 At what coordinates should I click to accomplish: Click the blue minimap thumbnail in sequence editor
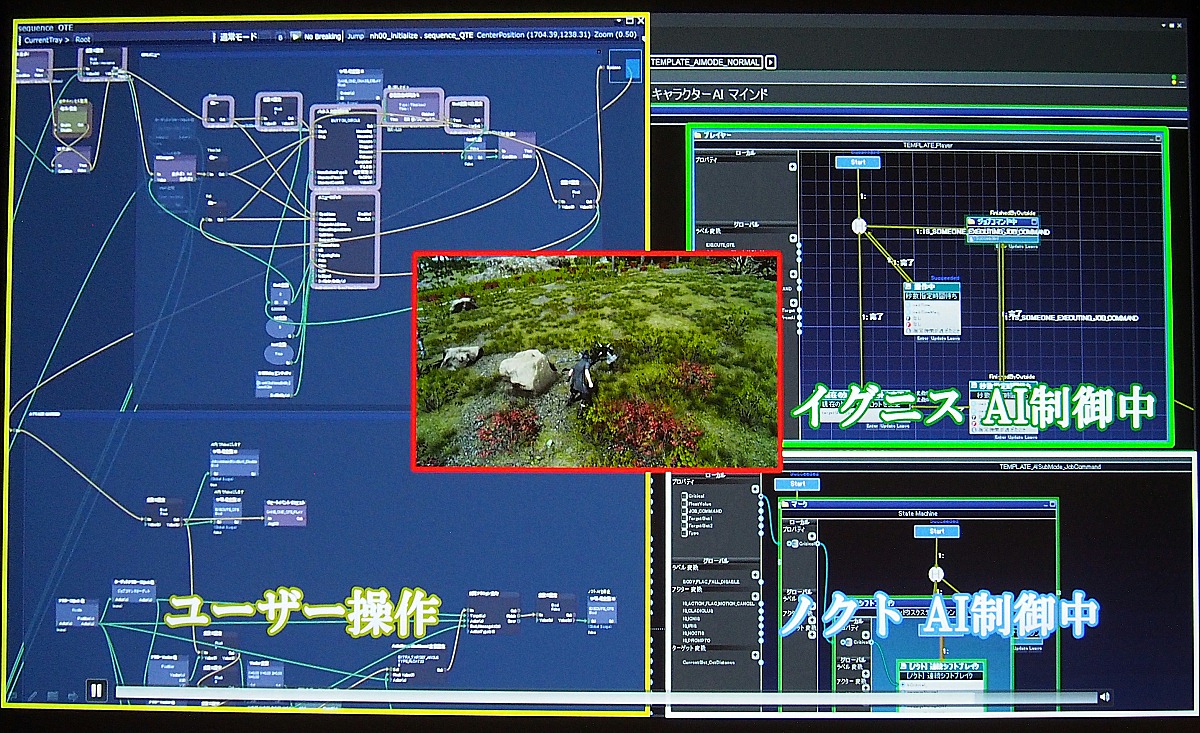point(632,70)
